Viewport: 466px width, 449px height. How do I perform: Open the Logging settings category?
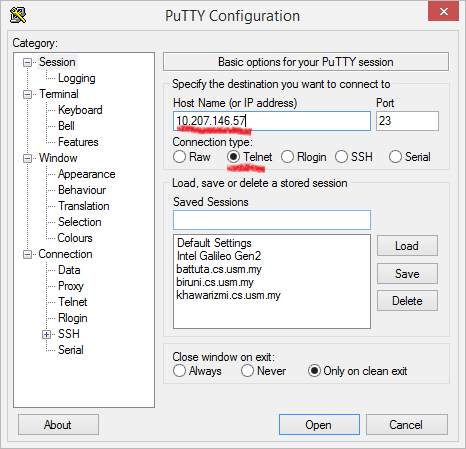[x=77, y=78]
